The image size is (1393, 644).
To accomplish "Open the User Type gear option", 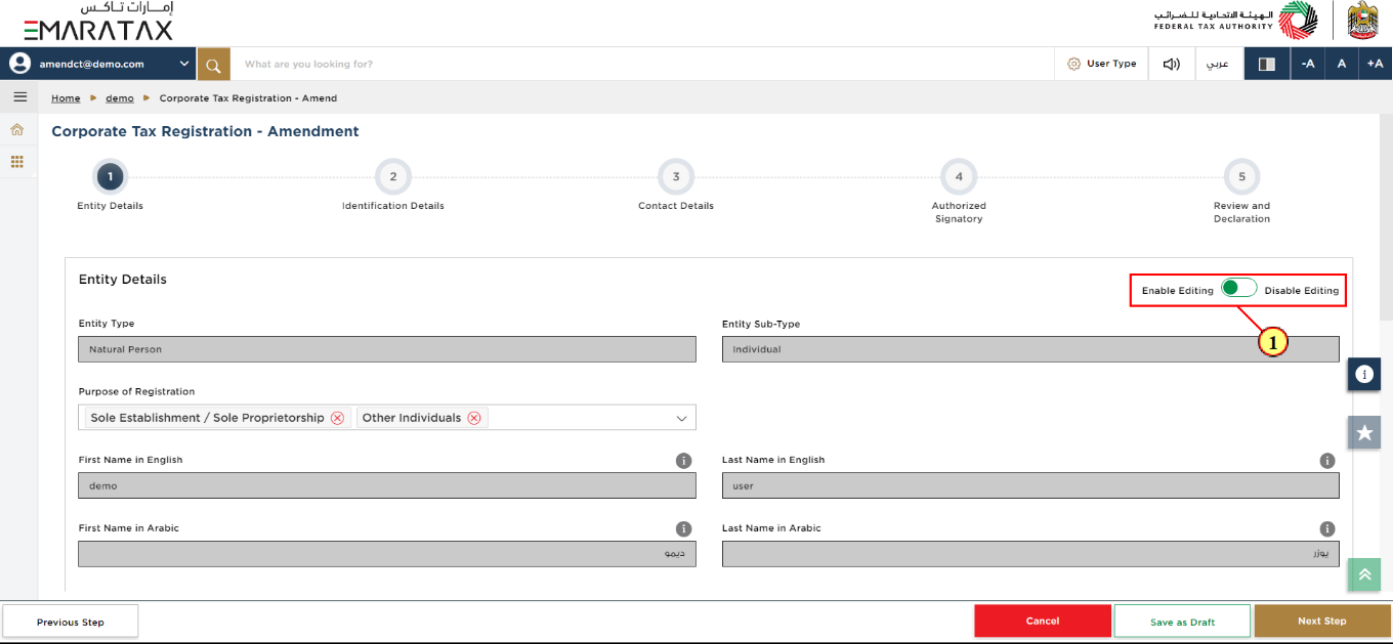I will tap(1101, 64).
